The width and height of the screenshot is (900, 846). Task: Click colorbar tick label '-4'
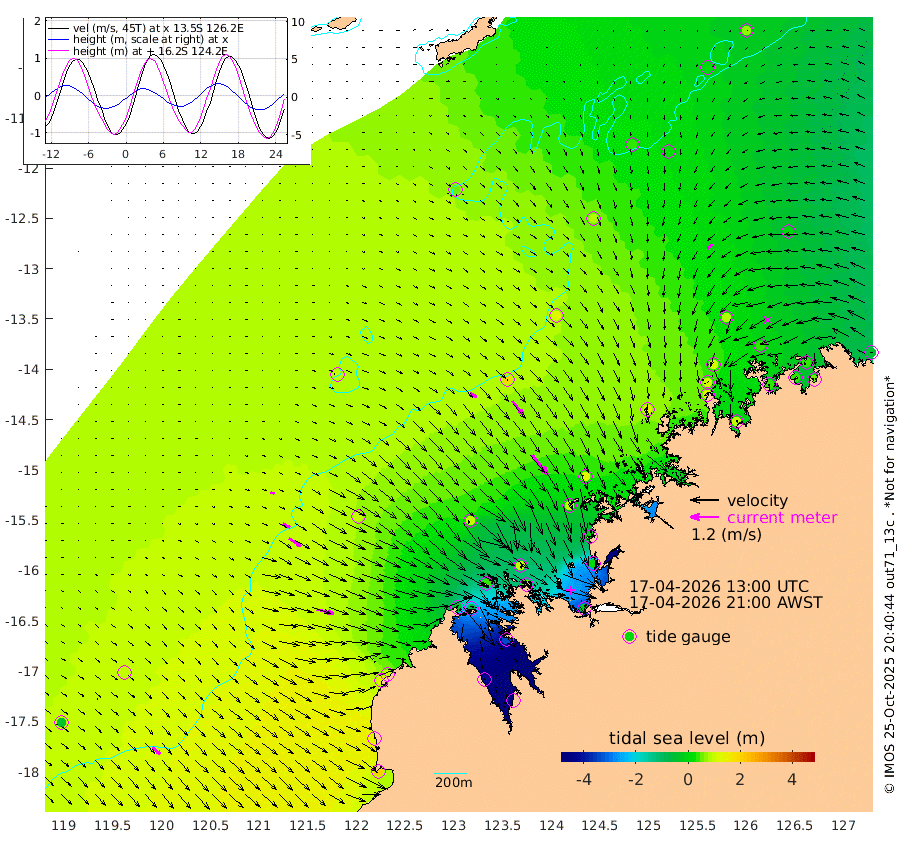point(583,779)
